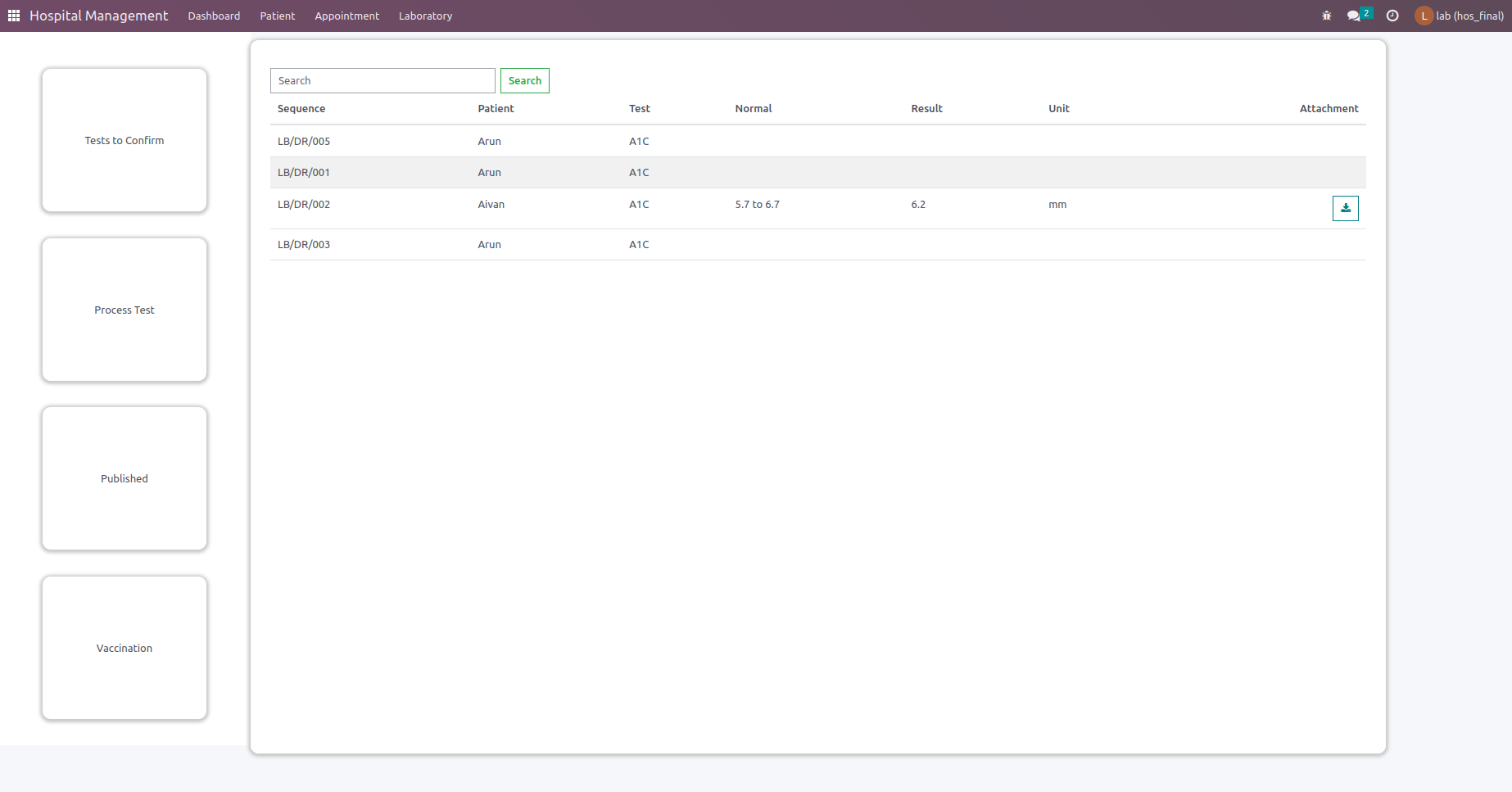
Task: Open the Published card
Action: coord(124,478)
